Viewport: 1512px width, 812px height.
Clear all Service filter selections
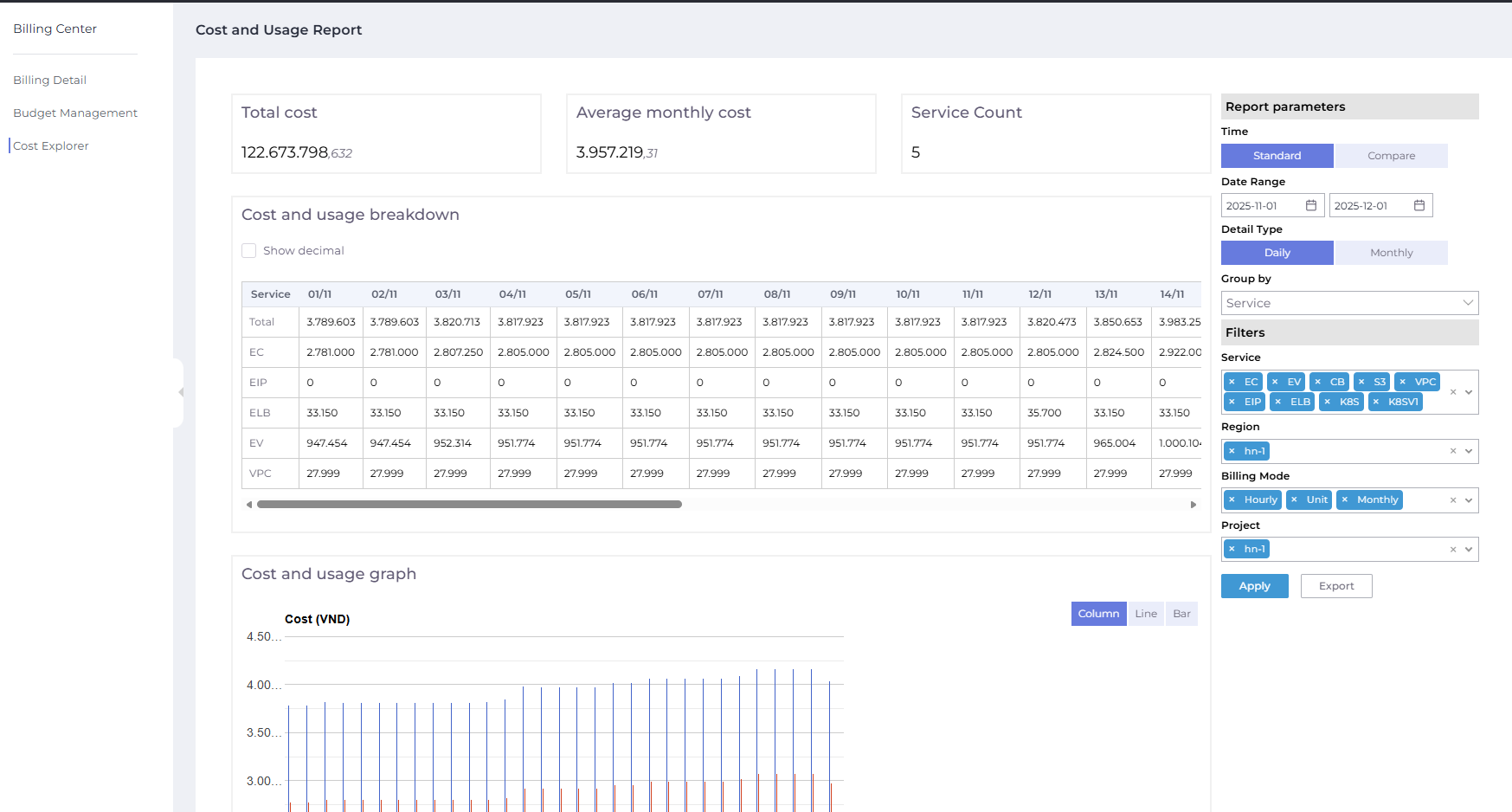[1453, 392]
